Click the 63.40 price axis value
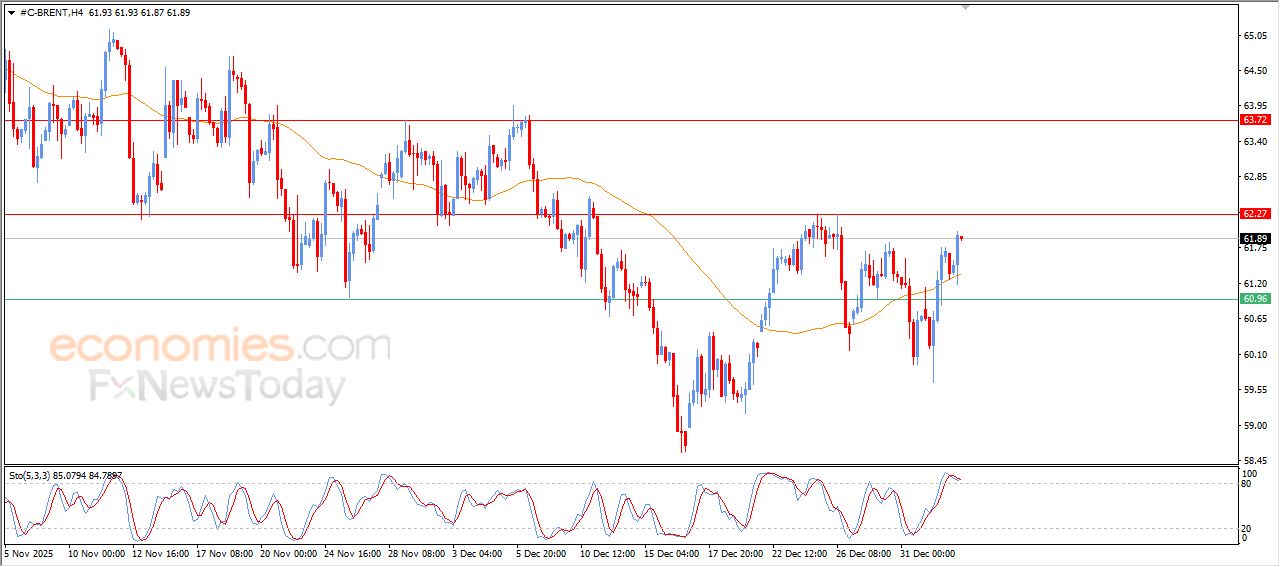The image size is (1280, 567). 1255,142
